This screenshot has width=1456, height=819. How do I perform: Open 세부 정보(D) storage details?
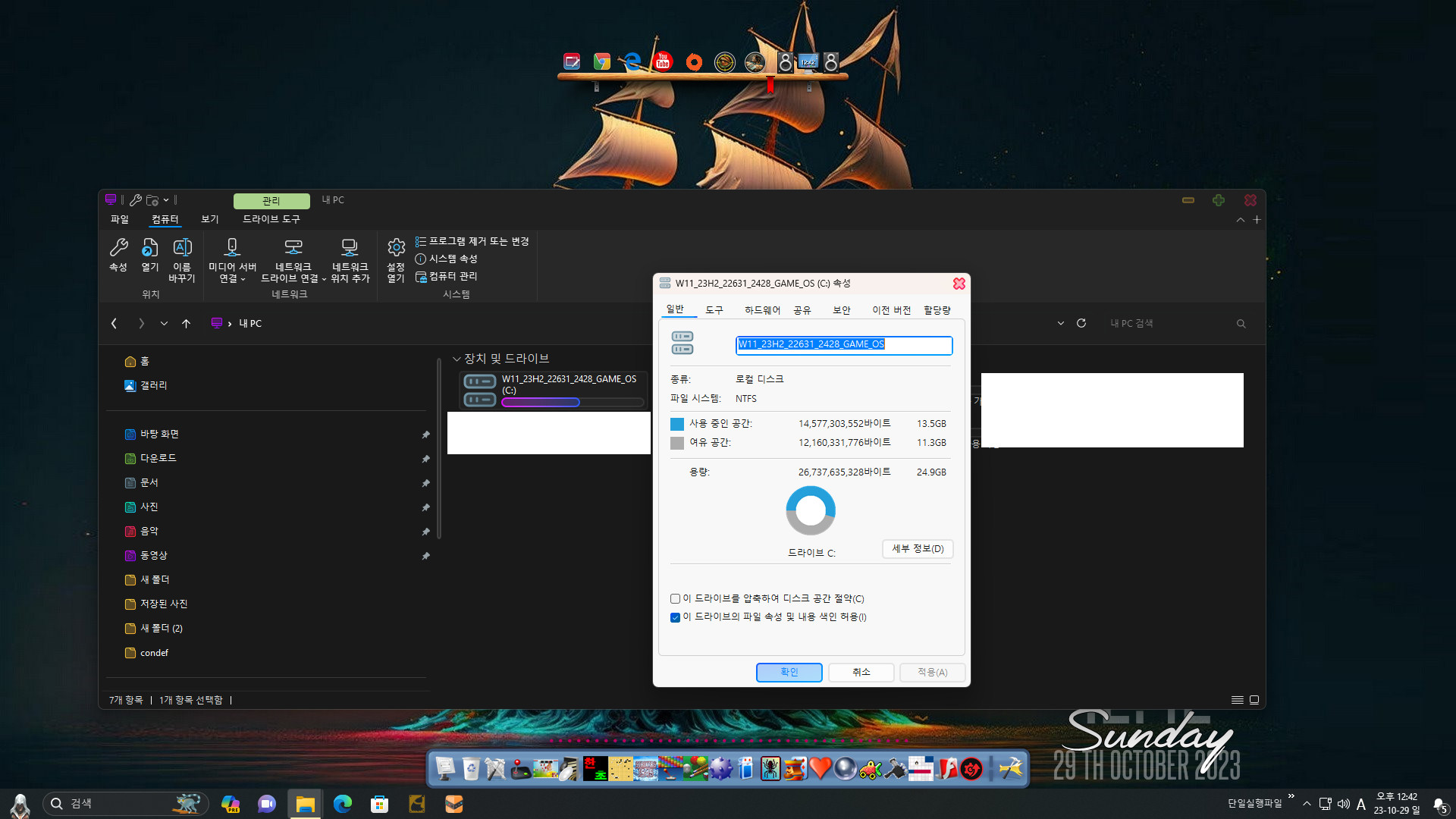[x=918, y=549]
